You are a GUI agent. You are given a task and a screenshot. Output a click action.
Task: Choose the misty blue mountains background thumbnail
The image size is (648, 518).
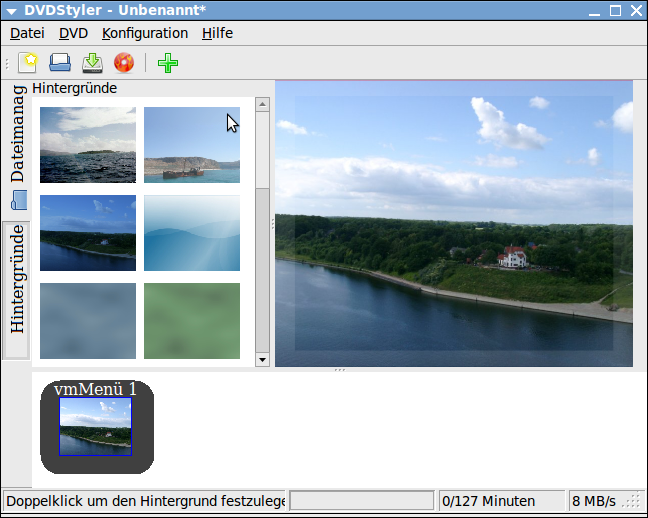[192, 233]
